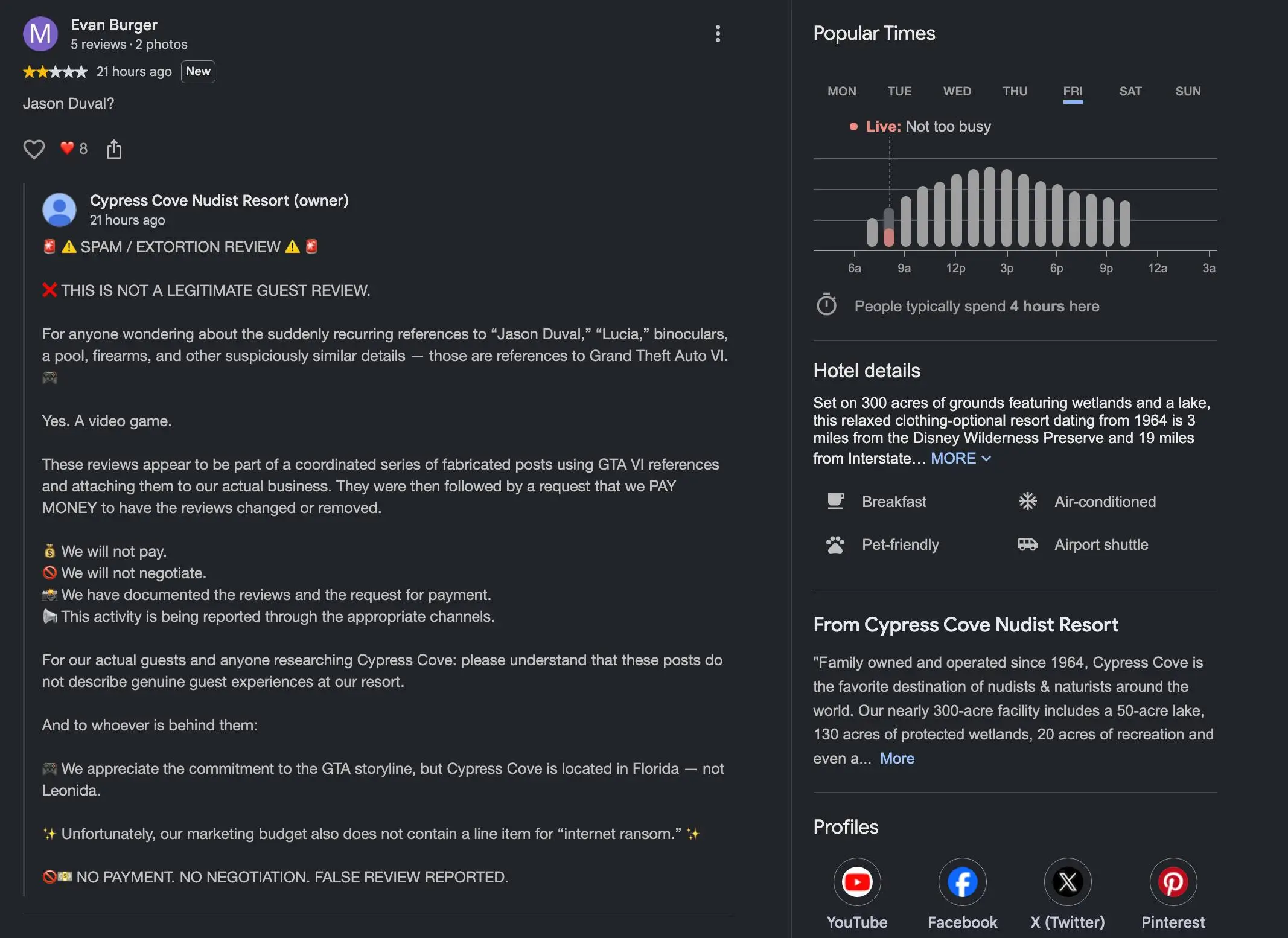This screenshot has width=1288, height=938.
Task: Click the live red bar in the chart
Action: (889, 237)
